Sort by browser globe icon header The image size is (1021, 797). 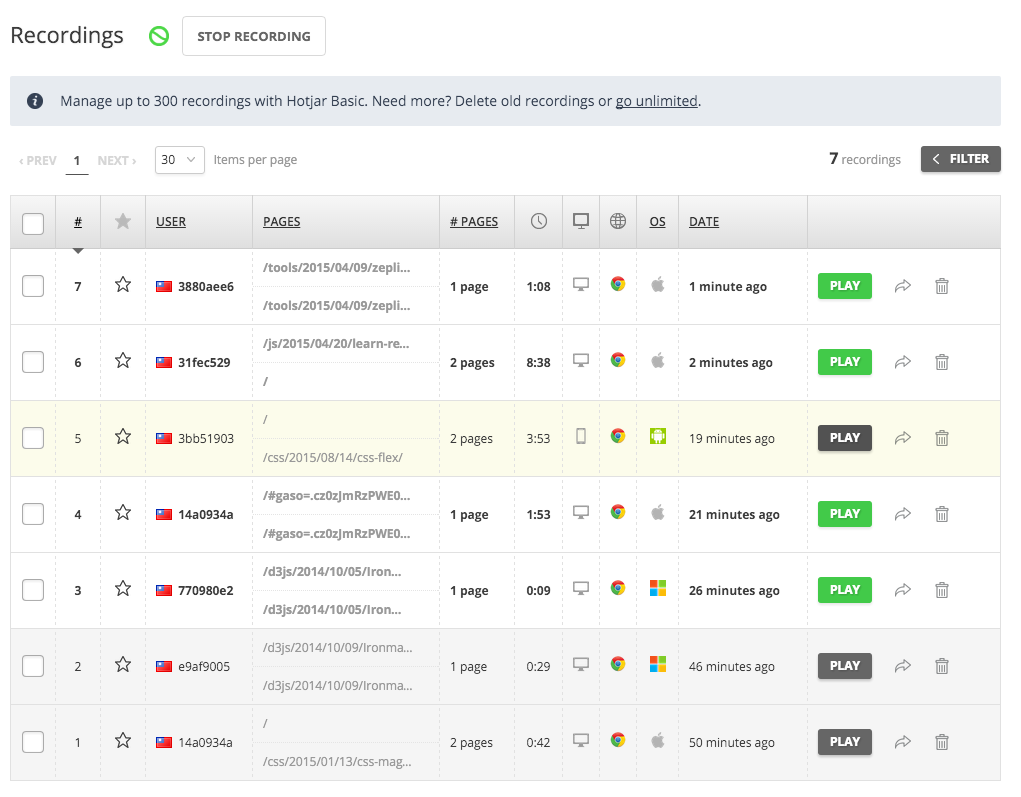coord(618,222)
